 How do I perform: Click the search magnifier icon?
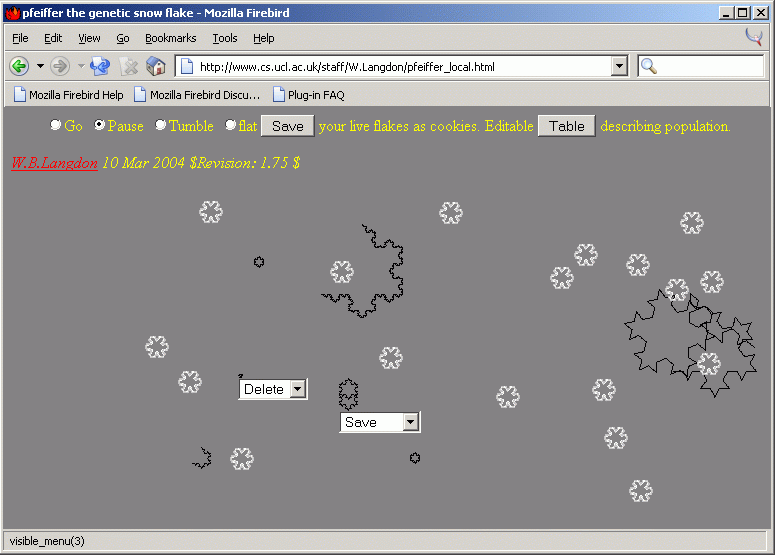(648, 66)
